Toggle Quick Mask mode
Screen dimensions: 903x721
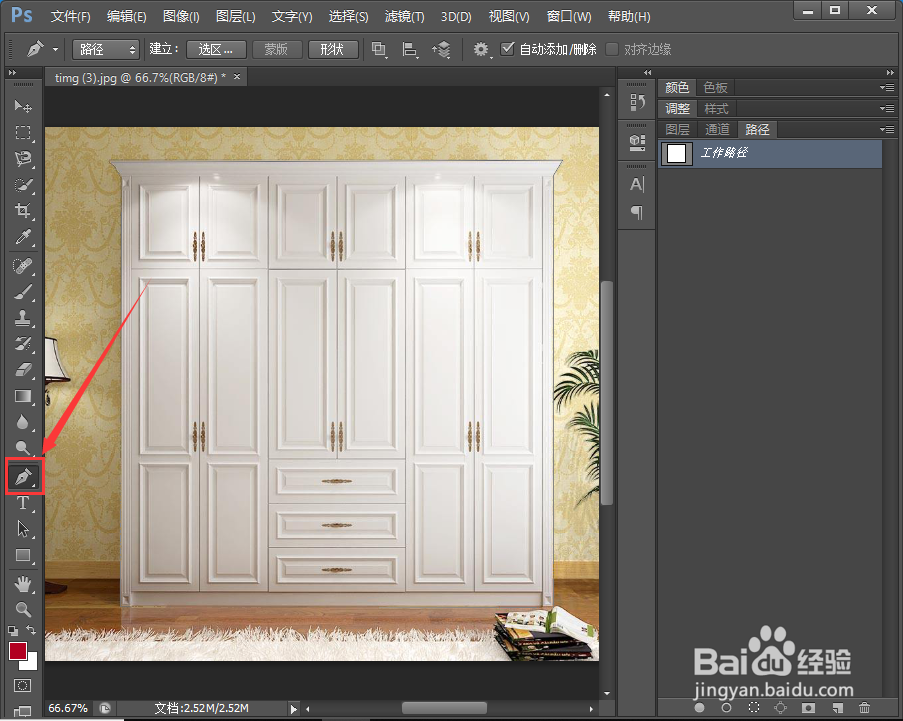pos(22,685)
